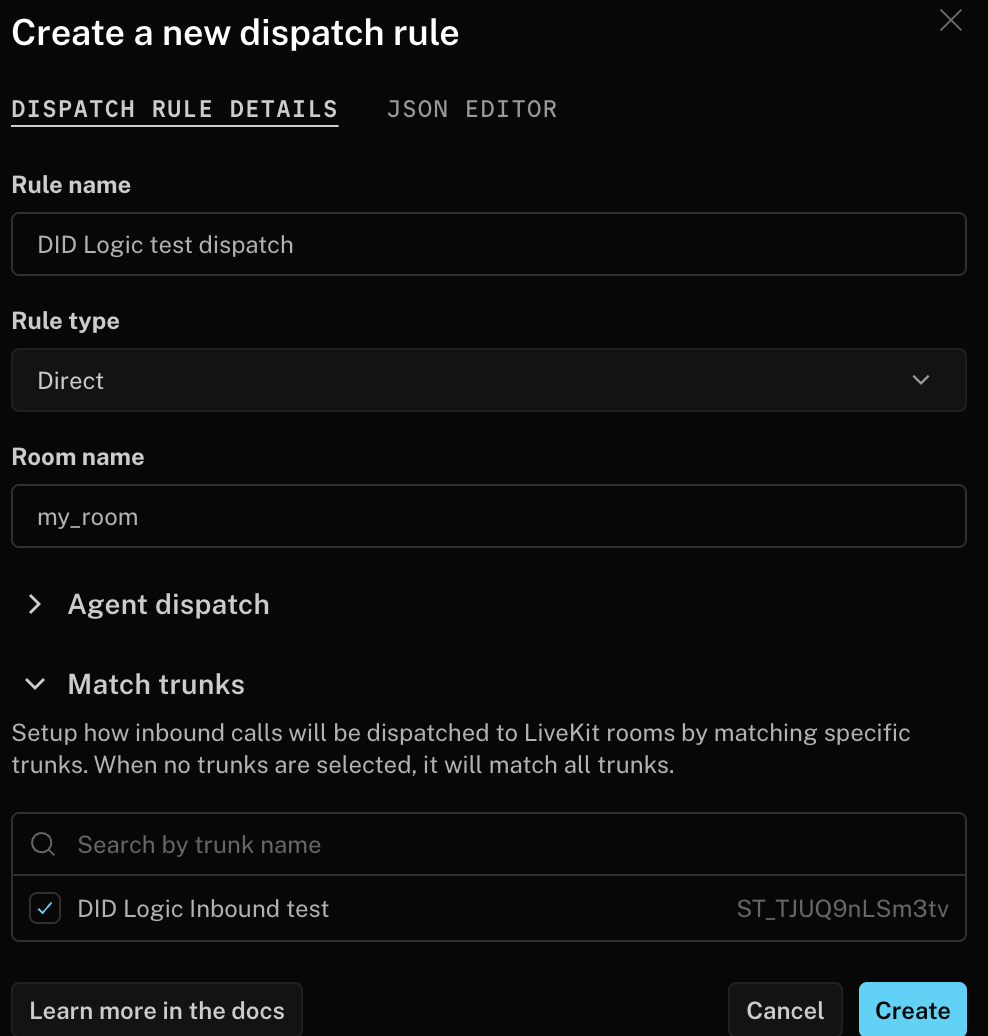The width and height of the screenshot is (988, 1036).
Task: Click the Room name text field
Action: 488,517
